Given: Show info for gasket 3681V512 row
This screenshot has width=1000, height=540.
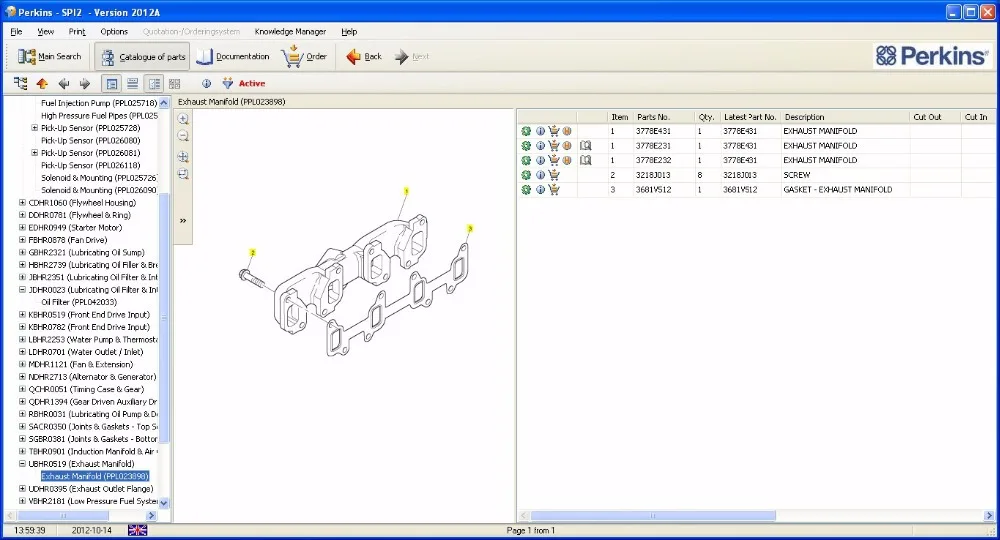Looking at the screenshot, I should [540, 189].
